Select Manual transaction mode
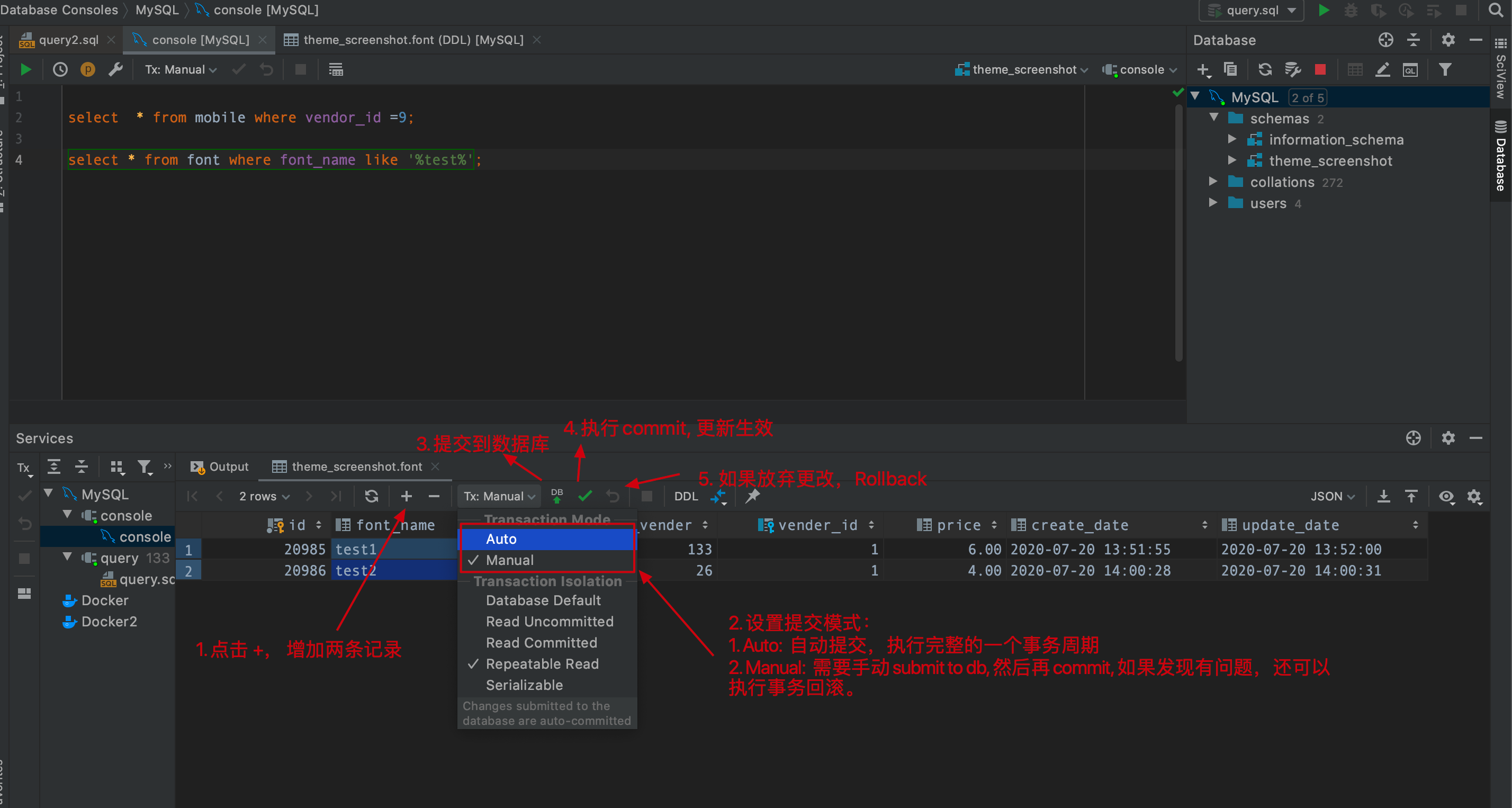Image resolution: width=1512 pixels, height=808 pixels. pos(547,560)
